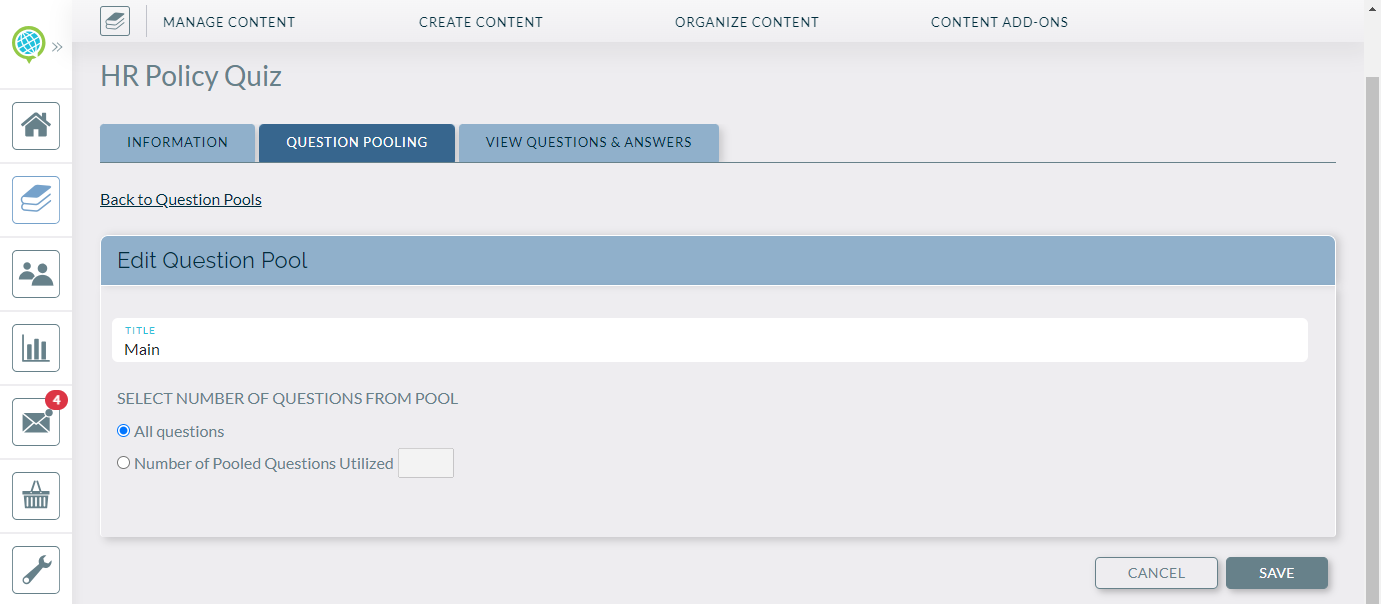This screenshot has width=1381, height=604.
Task: Switch to the INFORMATION tab
Action: click(177, 142)
